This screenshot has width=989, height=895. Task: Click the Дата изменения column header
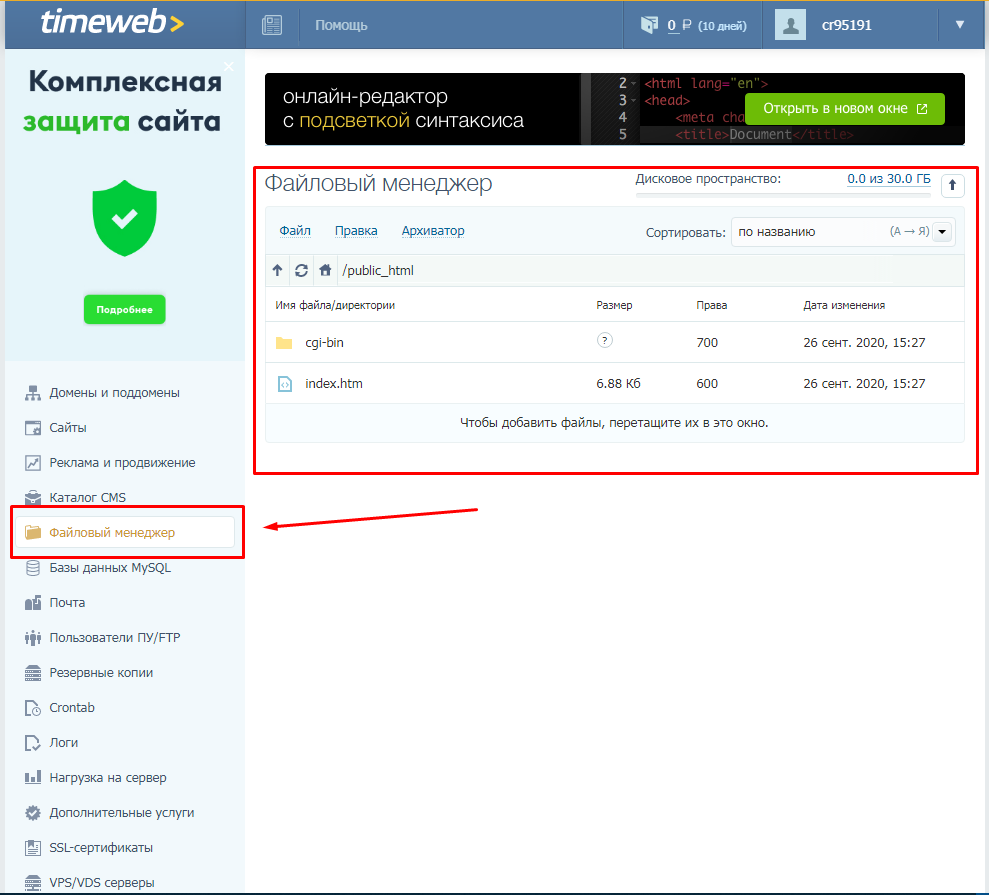click(844, 305)
